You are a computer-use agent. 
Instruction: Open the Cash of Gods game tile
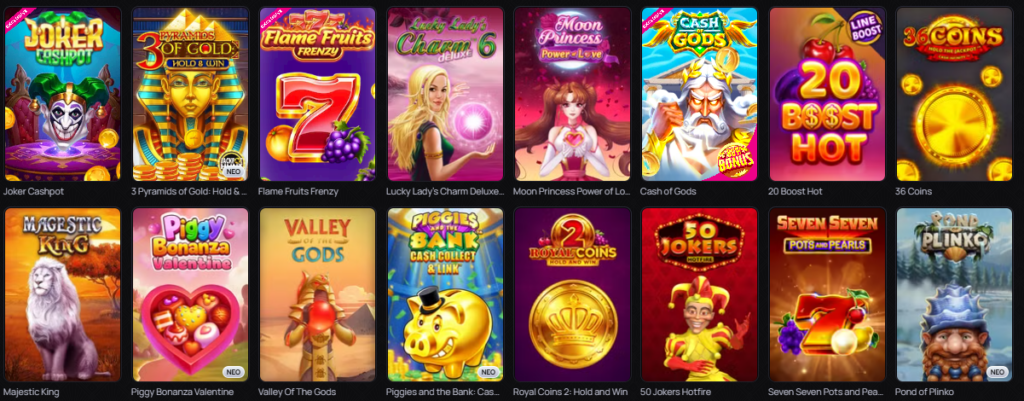[700, 94]
